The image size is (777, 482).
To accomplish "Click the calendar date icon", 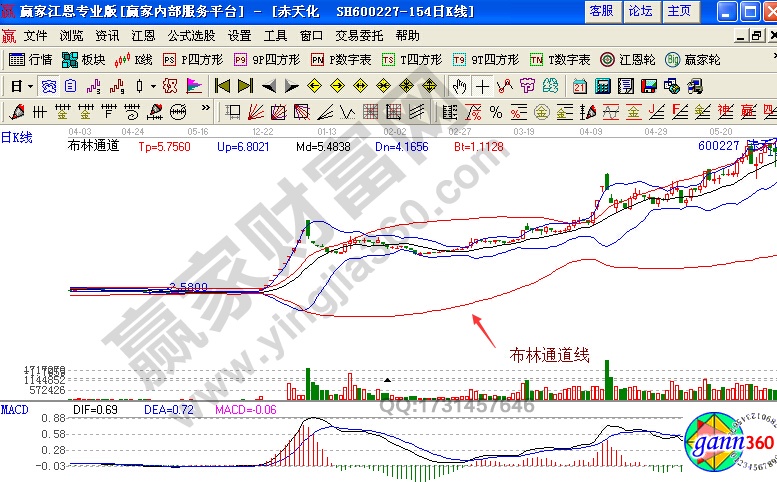I will 580,86.
